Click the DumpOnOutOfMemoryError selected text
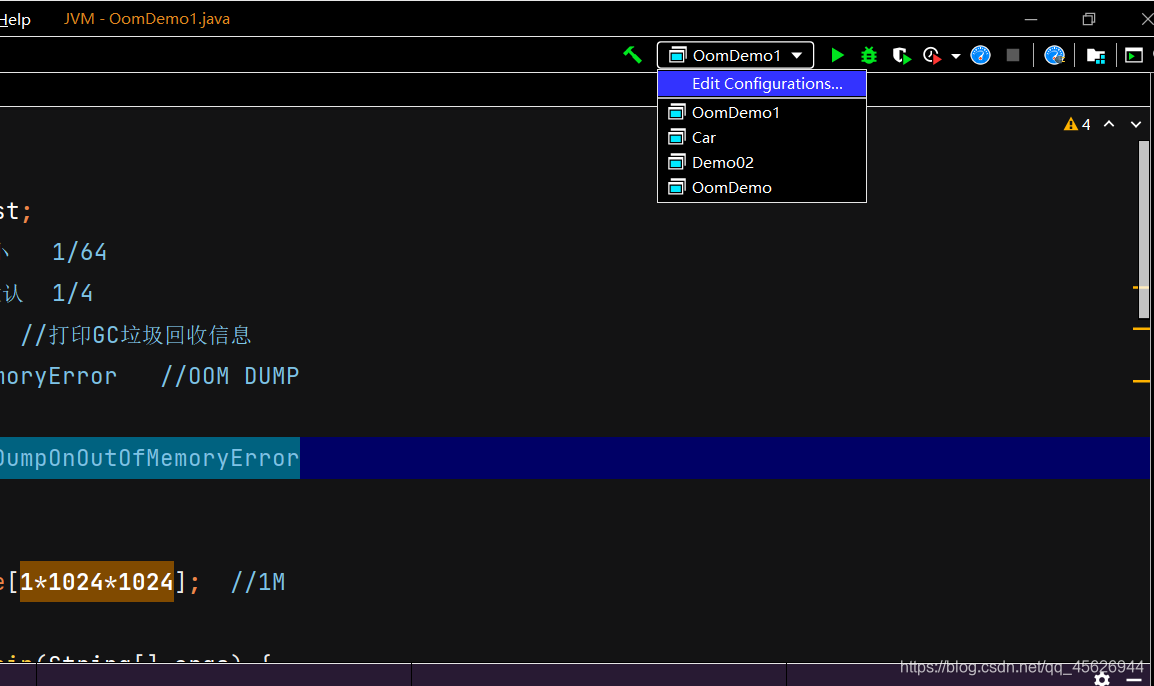 (149, 458)
